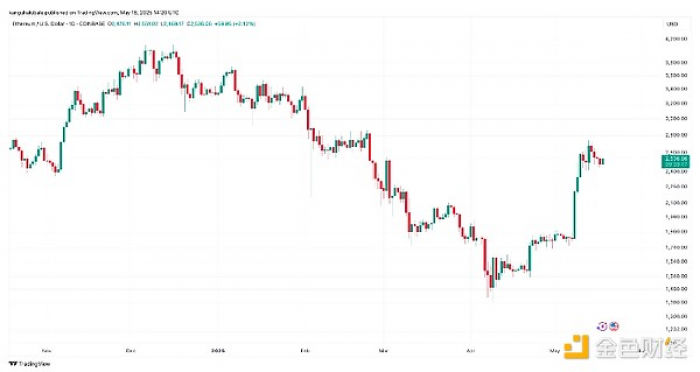The image size is (700, 372).
Task: Click the tall green candle in early May
Action: pos(575,214)
